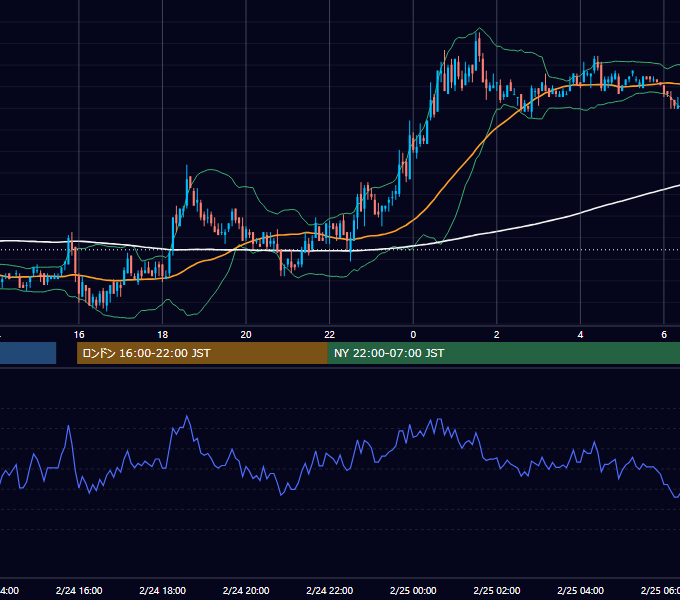This screenshot has width=680, height=600.
Task: Click the hour label 0 on price chart axis
Action: point(413,335)
